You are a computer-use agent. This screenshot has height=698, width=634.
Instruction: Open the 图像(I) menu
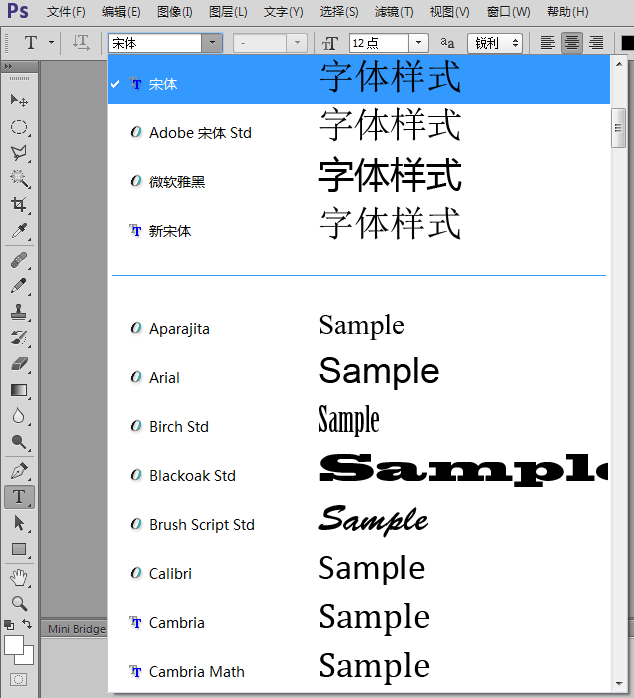point(175,12)
